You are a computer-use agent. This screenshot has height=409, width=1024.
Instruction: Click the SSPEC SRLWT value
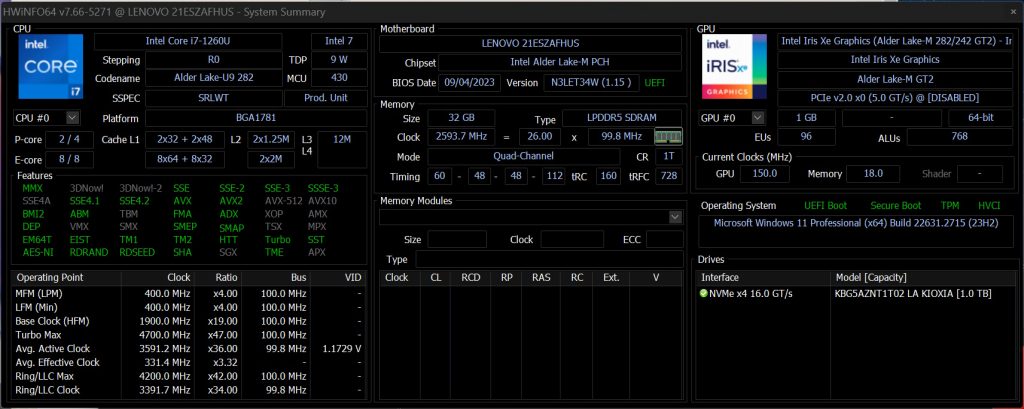click(214, 98)
